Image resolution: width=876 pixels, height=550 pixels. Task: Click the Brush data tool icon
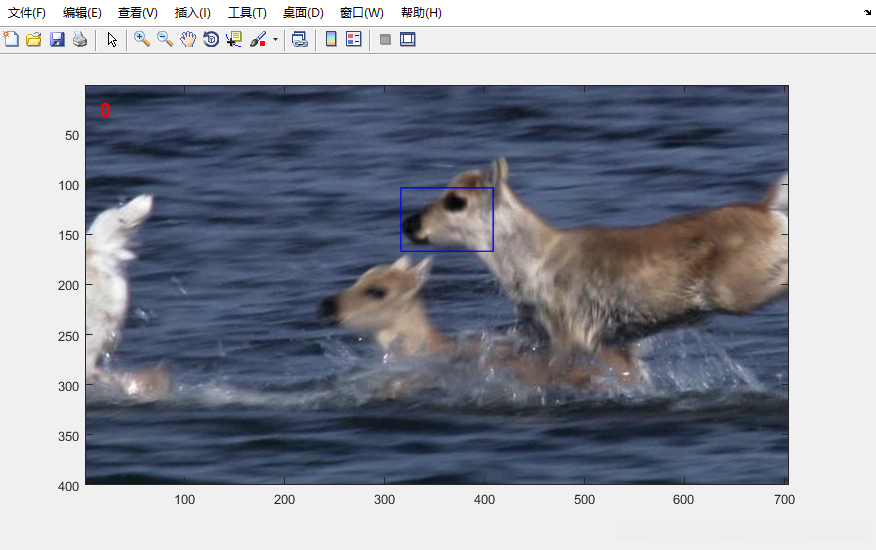[x=258, y=40]
